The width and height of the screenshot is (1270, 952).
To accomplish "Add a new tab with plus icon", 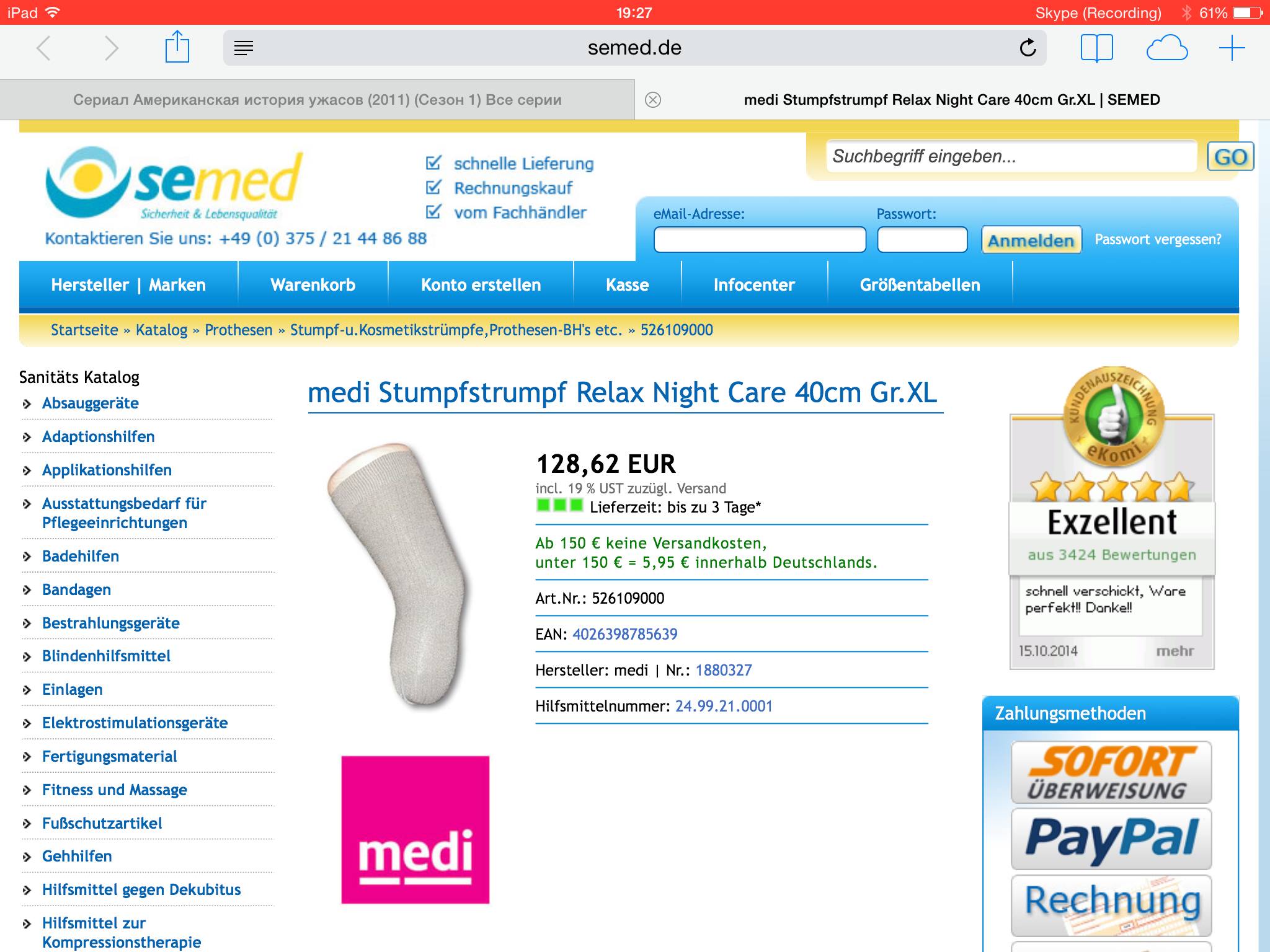I will pyautogui.click(x=1232, y=48).
